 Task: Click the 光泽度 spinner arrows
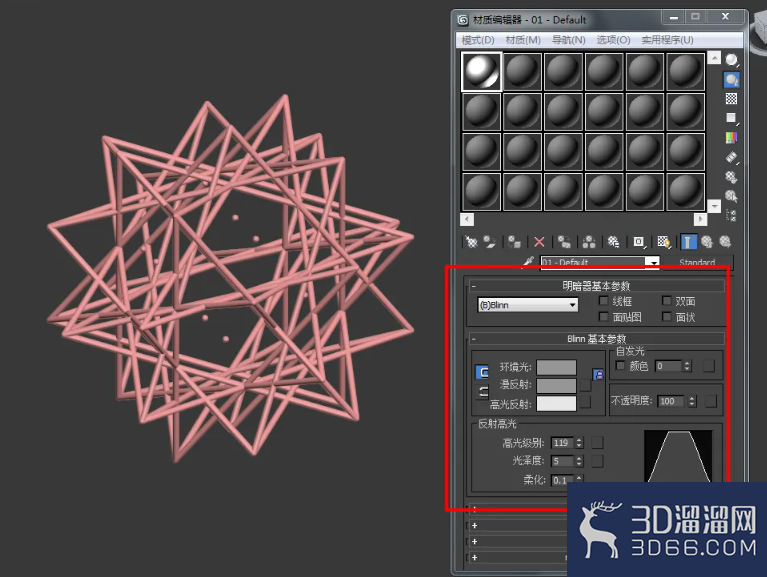579,461
